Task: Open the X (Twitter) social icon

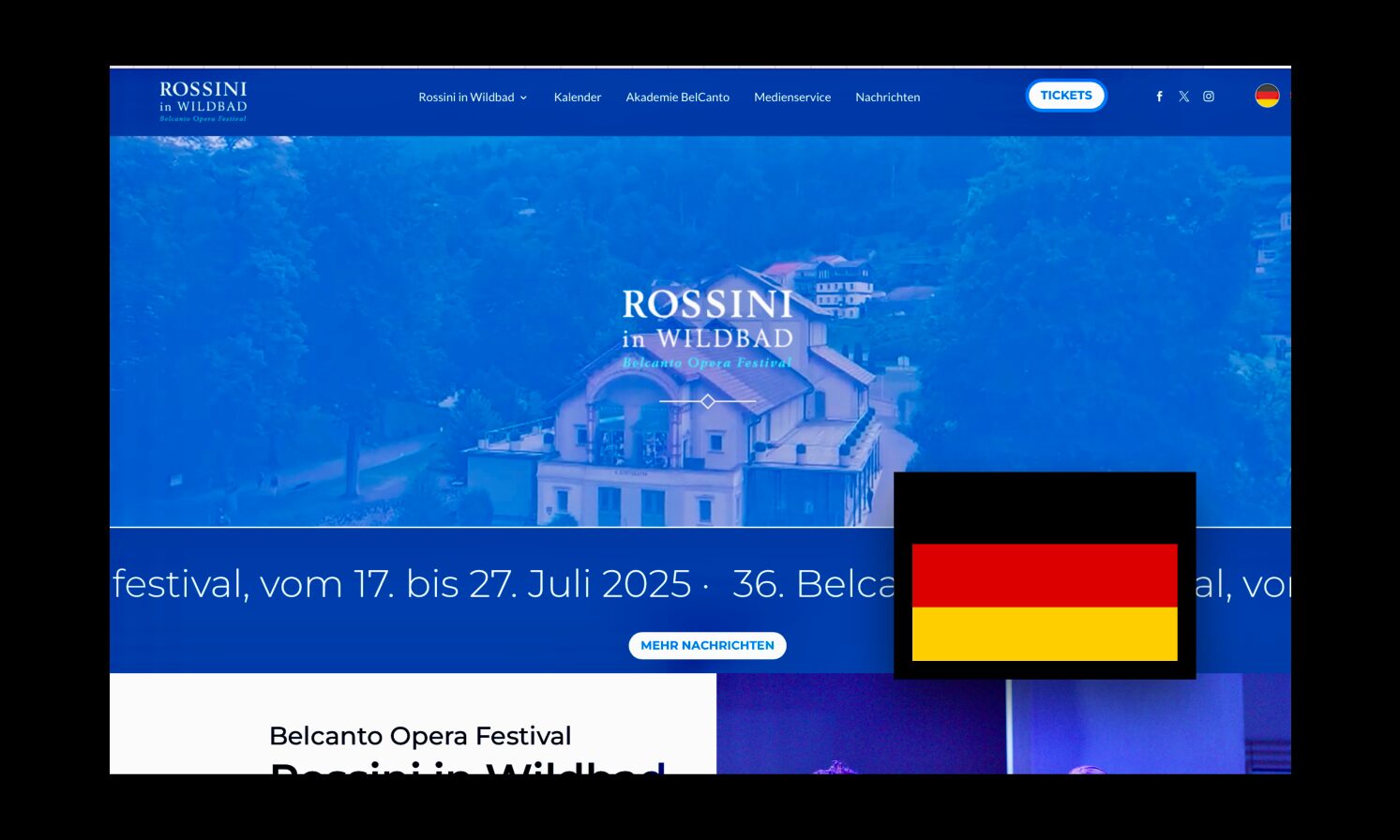Action: [x=1184, y=97]
